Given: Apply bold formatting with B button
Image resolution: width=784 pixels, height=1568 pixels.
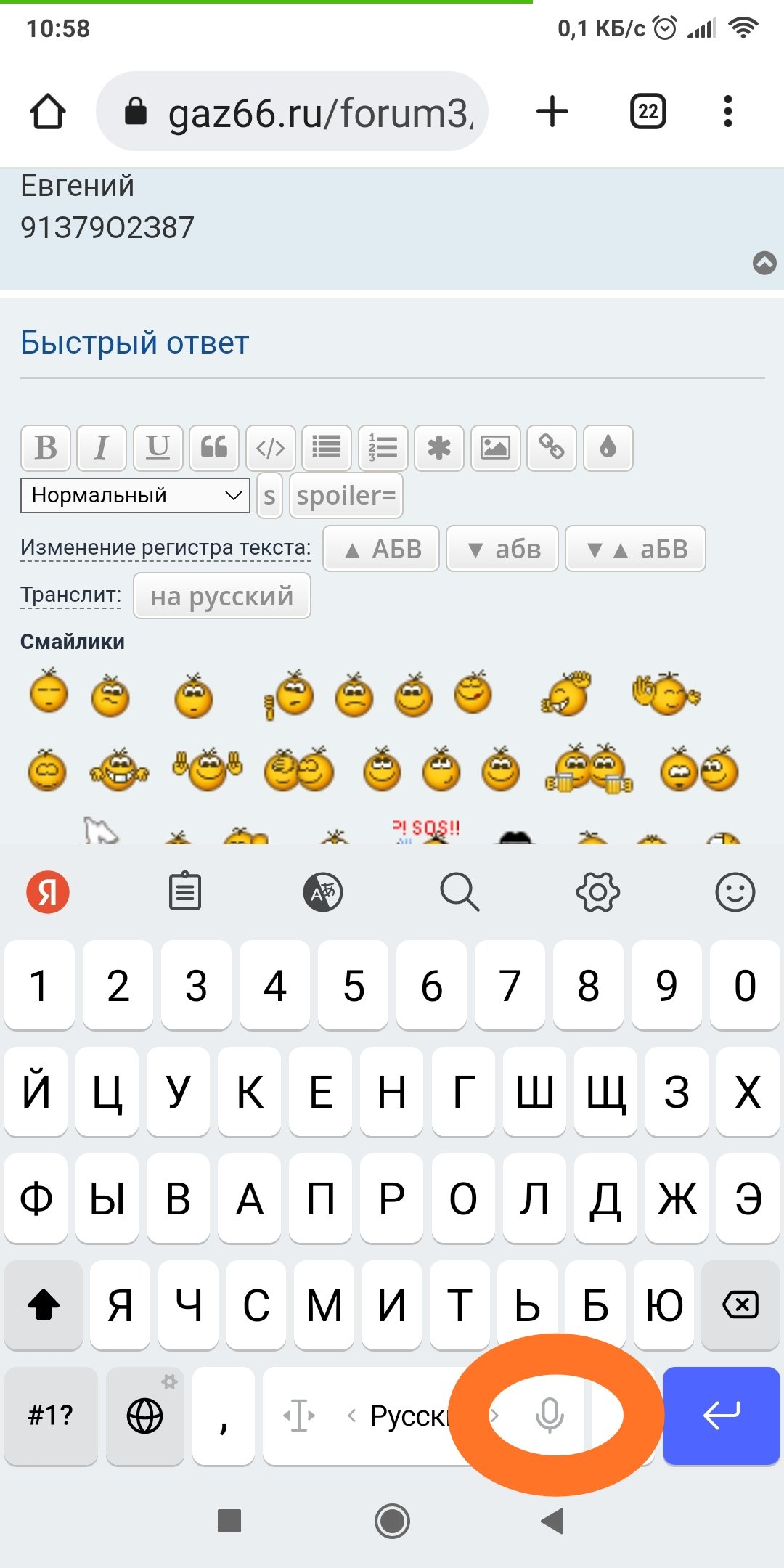Looking at the screenshot, I should (x=46, y=448).
